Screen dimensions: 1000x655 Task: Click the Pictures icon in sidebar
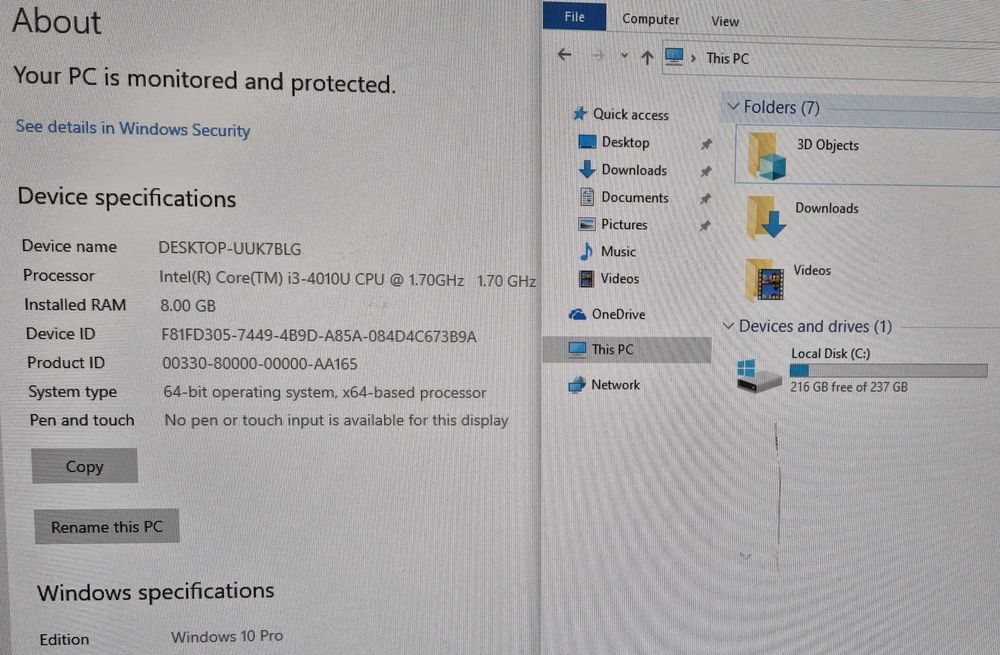[587, 224]
